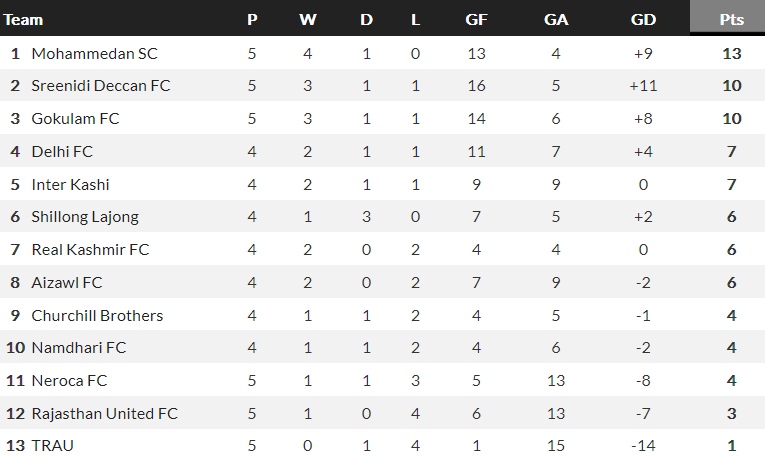Select Gokulam FC in the standings

[75, 119]
